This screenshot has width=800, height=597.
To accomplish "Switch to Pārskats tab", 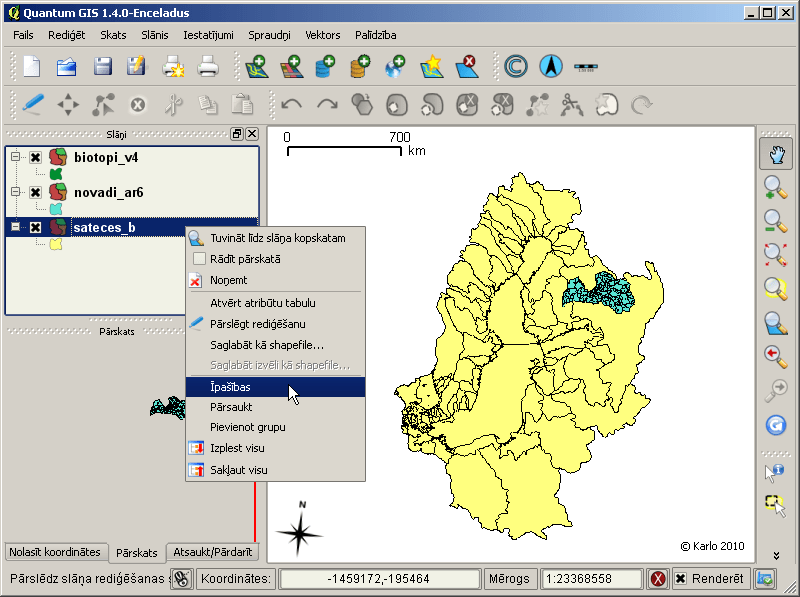I will coord(137,553).
